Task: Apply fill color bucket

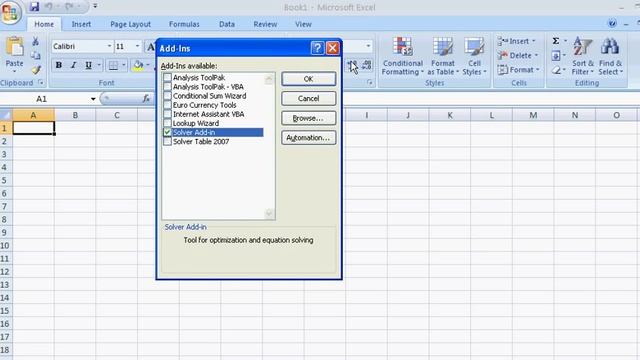Action: pyautogui.click(x=138, y=65)
